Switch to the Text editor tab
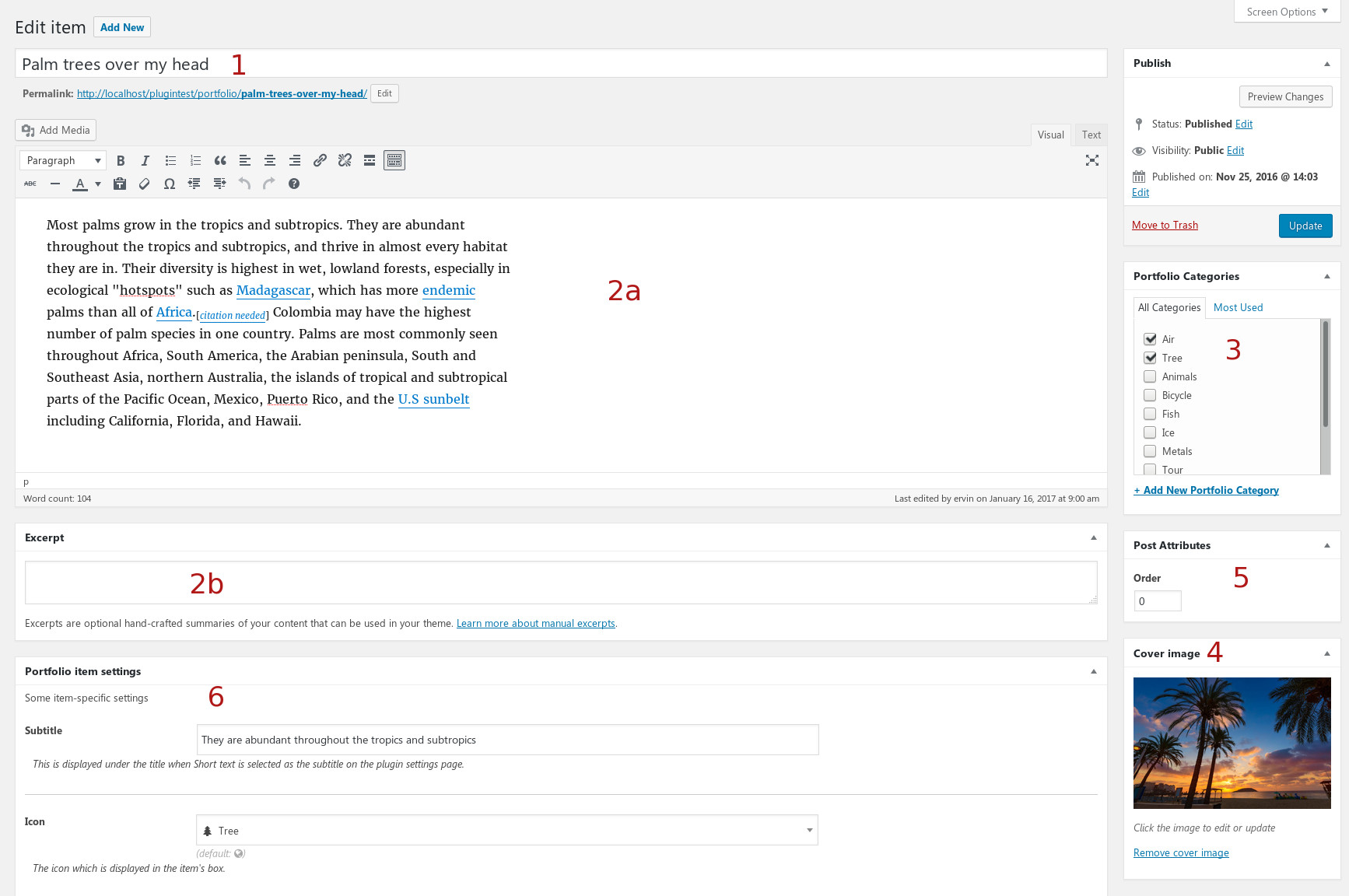The width and height of the screenshot is (1349, 896). pyautogui.click(x=1091, y=135)
